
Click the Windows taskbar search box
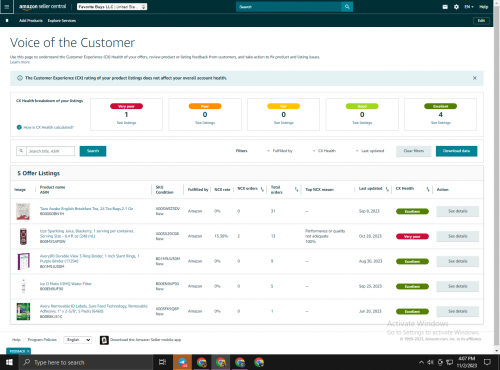click(86, 362)
